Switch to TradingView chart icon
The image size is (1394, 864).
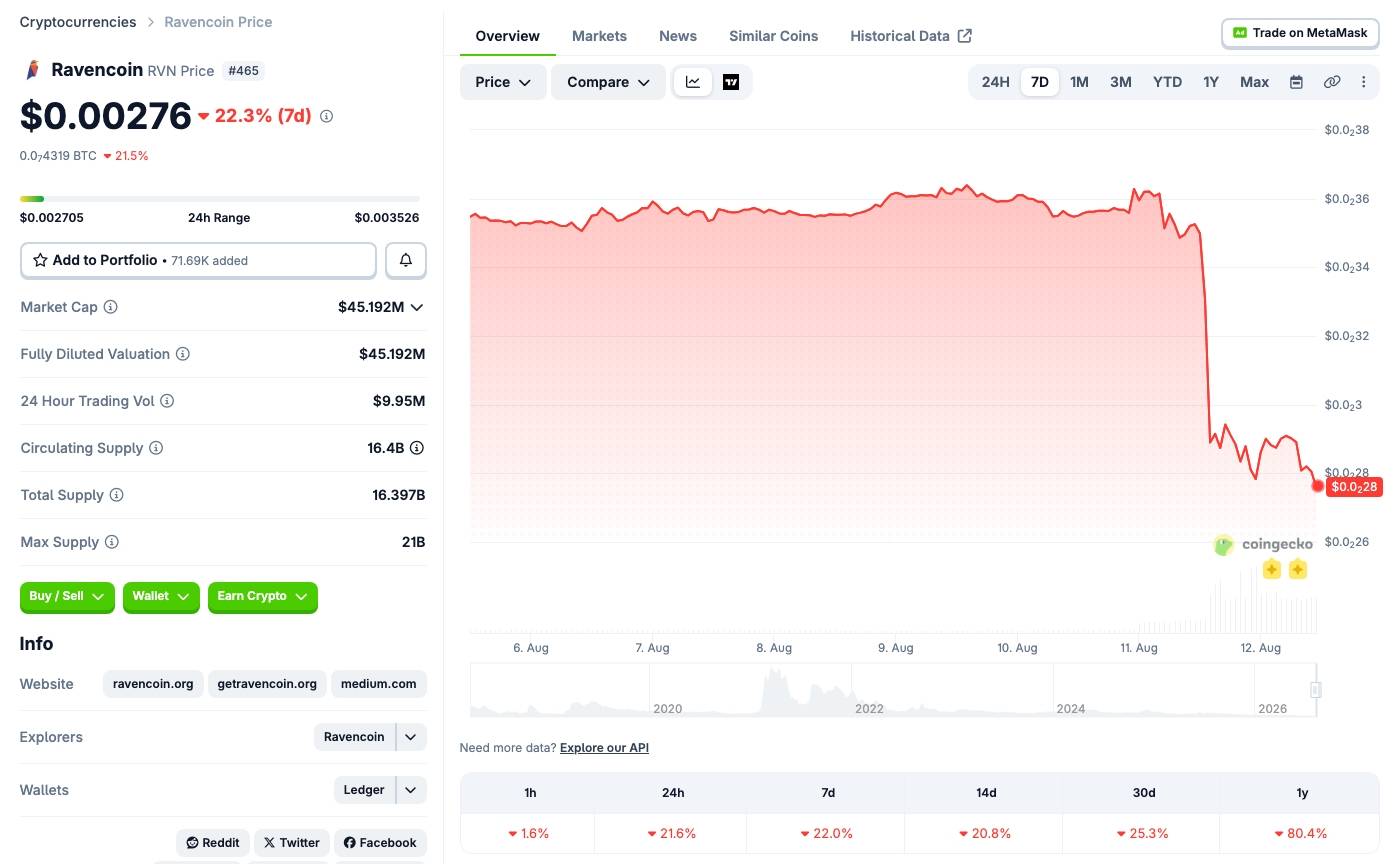click(x=731, y=82)
